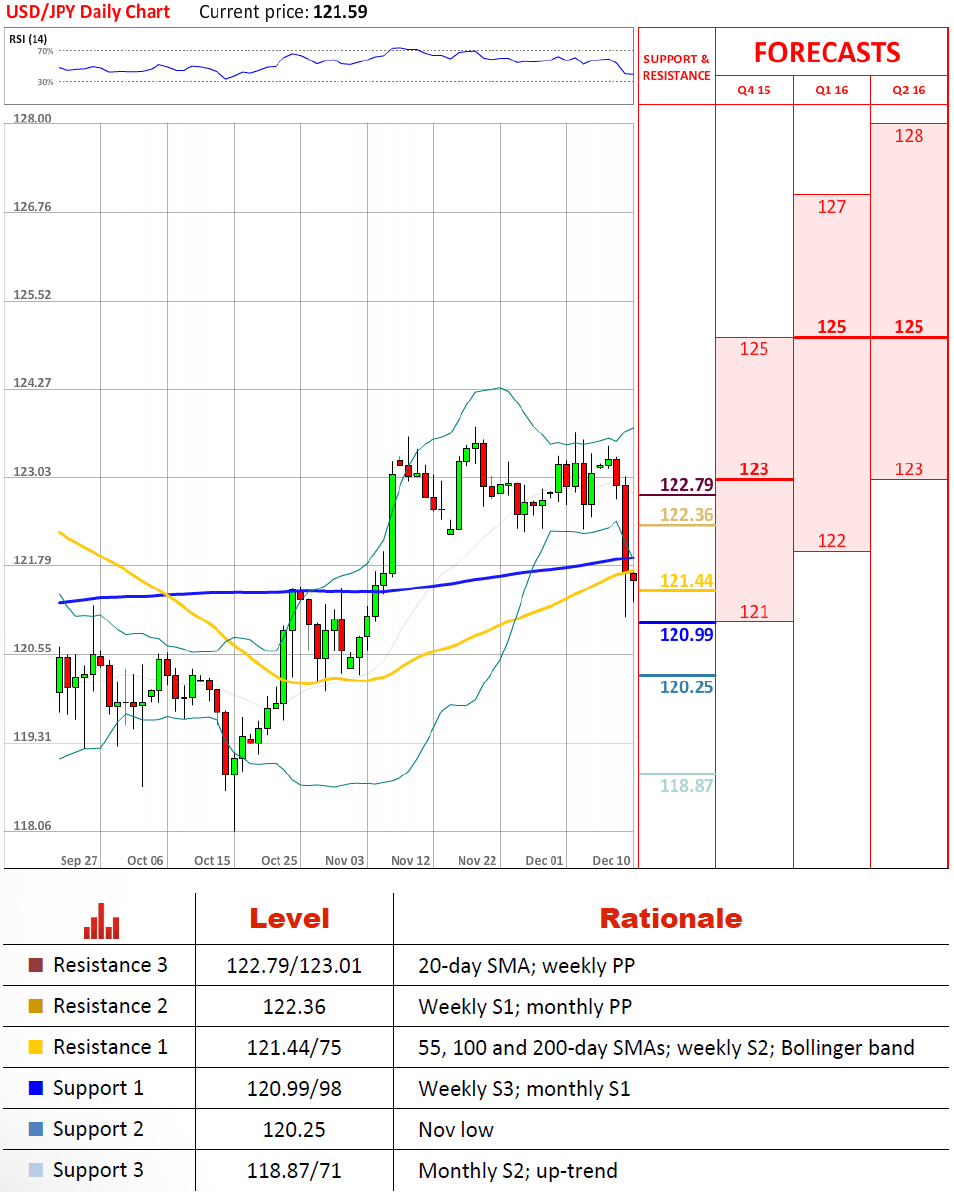Click the RSI 70% threshold label
This screenshot has width=954, height=1192.
click(x=46, y=51)
